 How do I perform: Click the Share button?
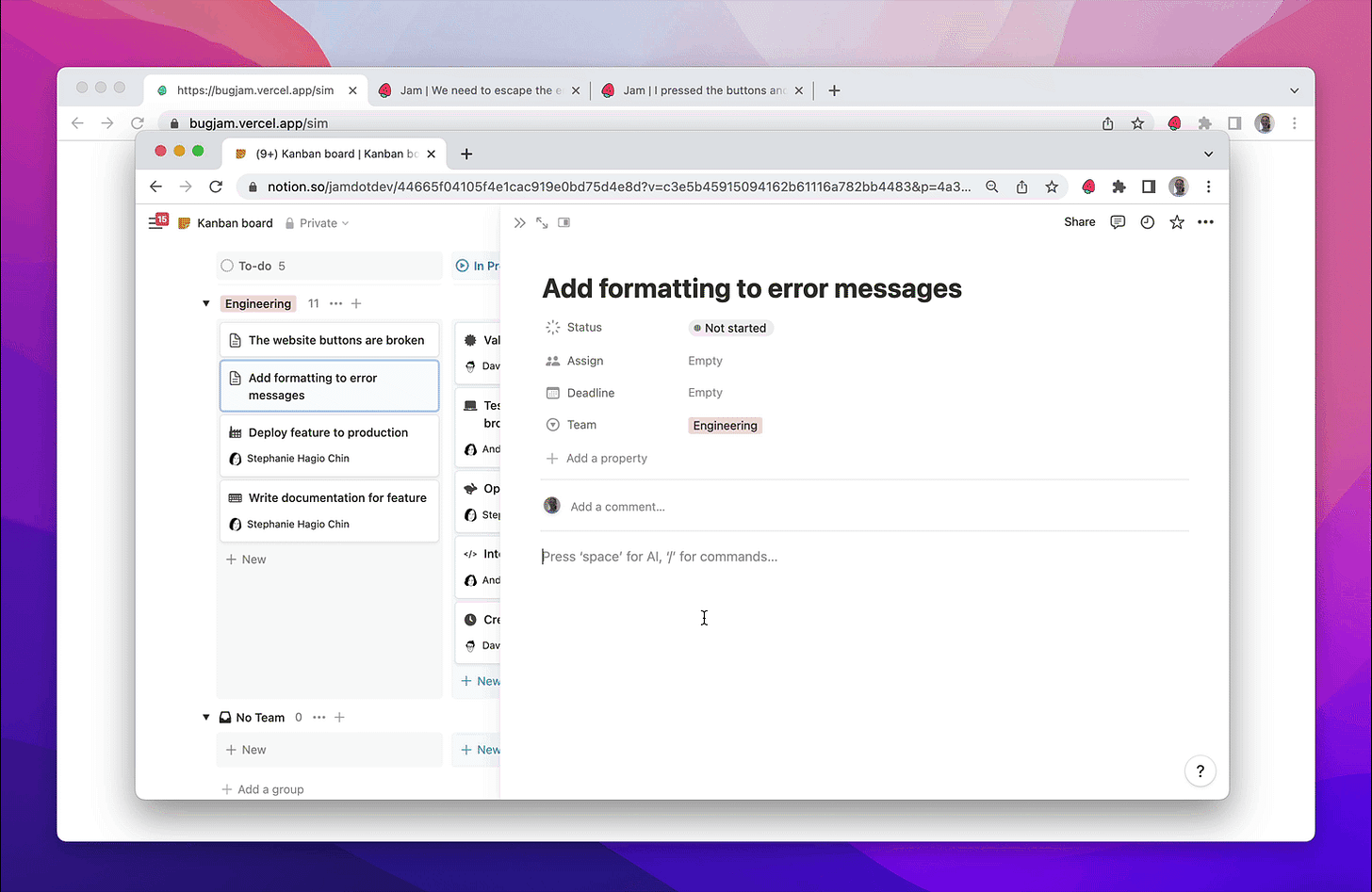tap(1079, 222)
